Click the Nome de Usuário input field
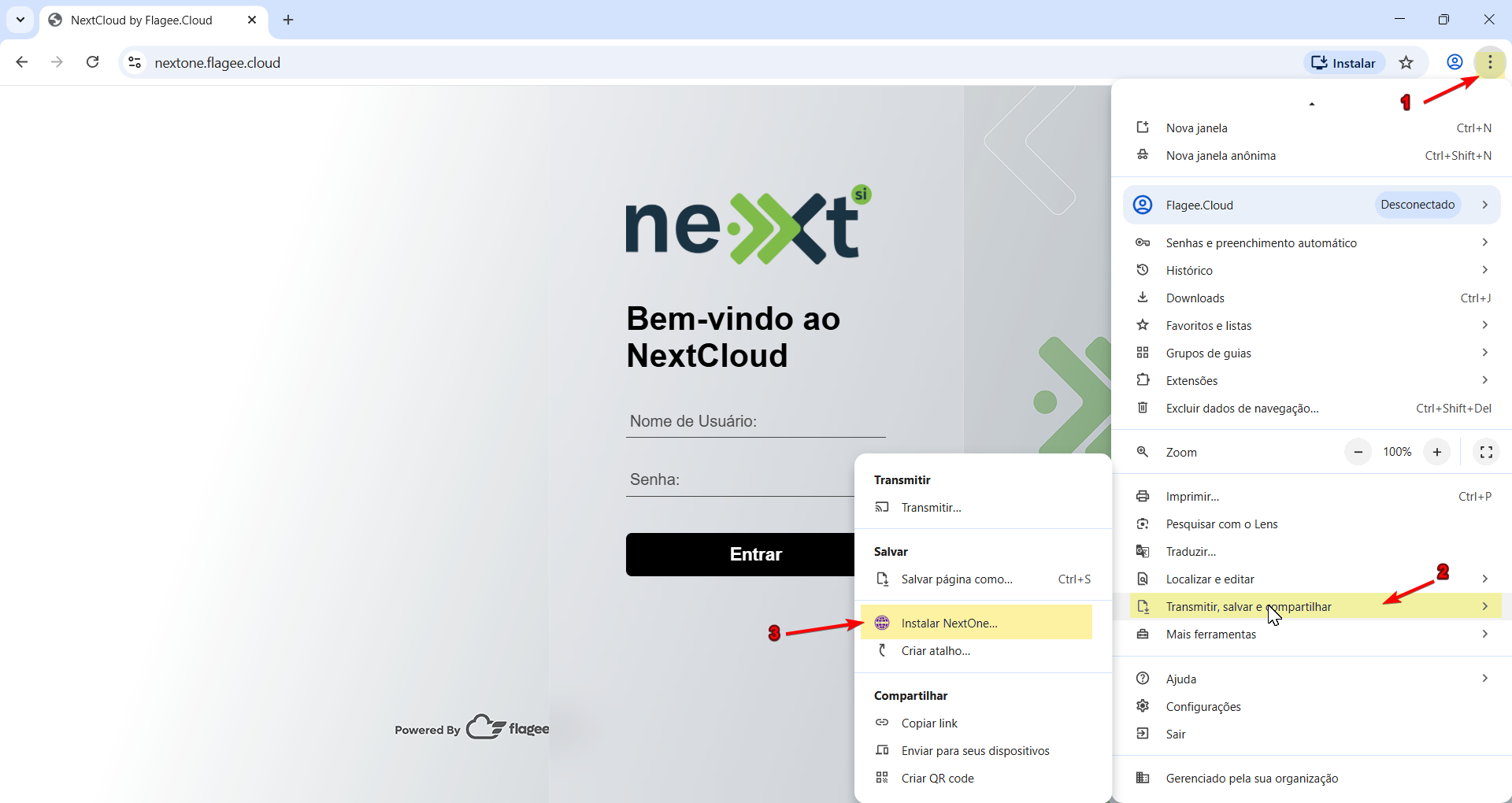Viewport: 1512px width, 803px height. 755,421
